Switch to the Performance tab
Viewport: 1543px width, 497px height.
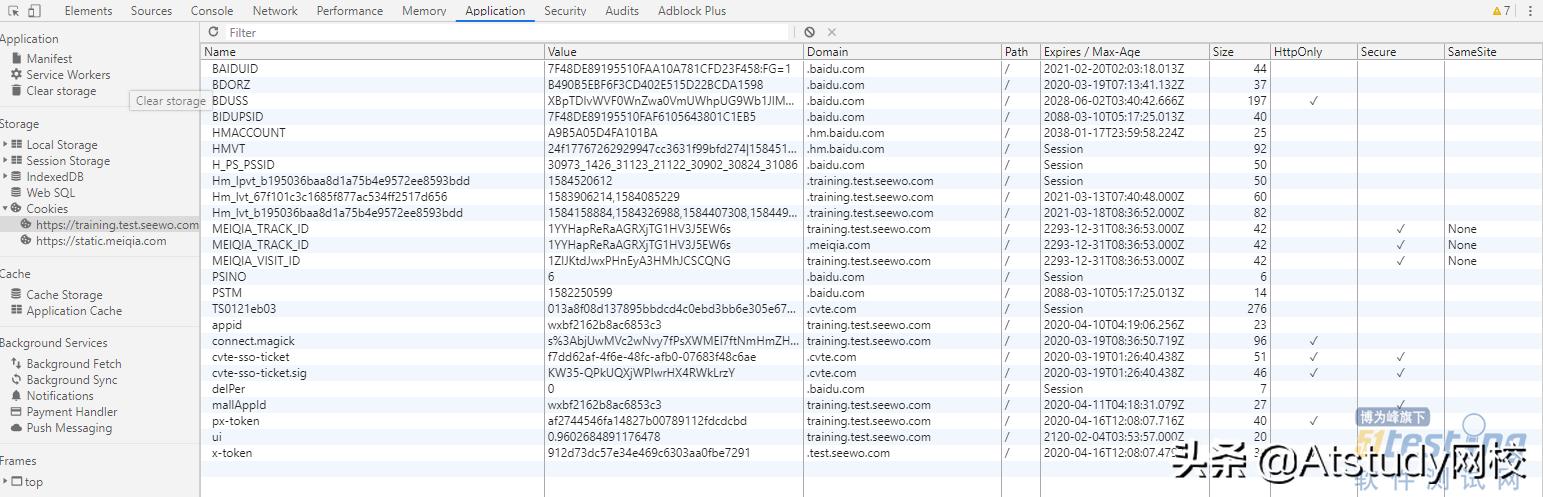click(x=350, y=11)
